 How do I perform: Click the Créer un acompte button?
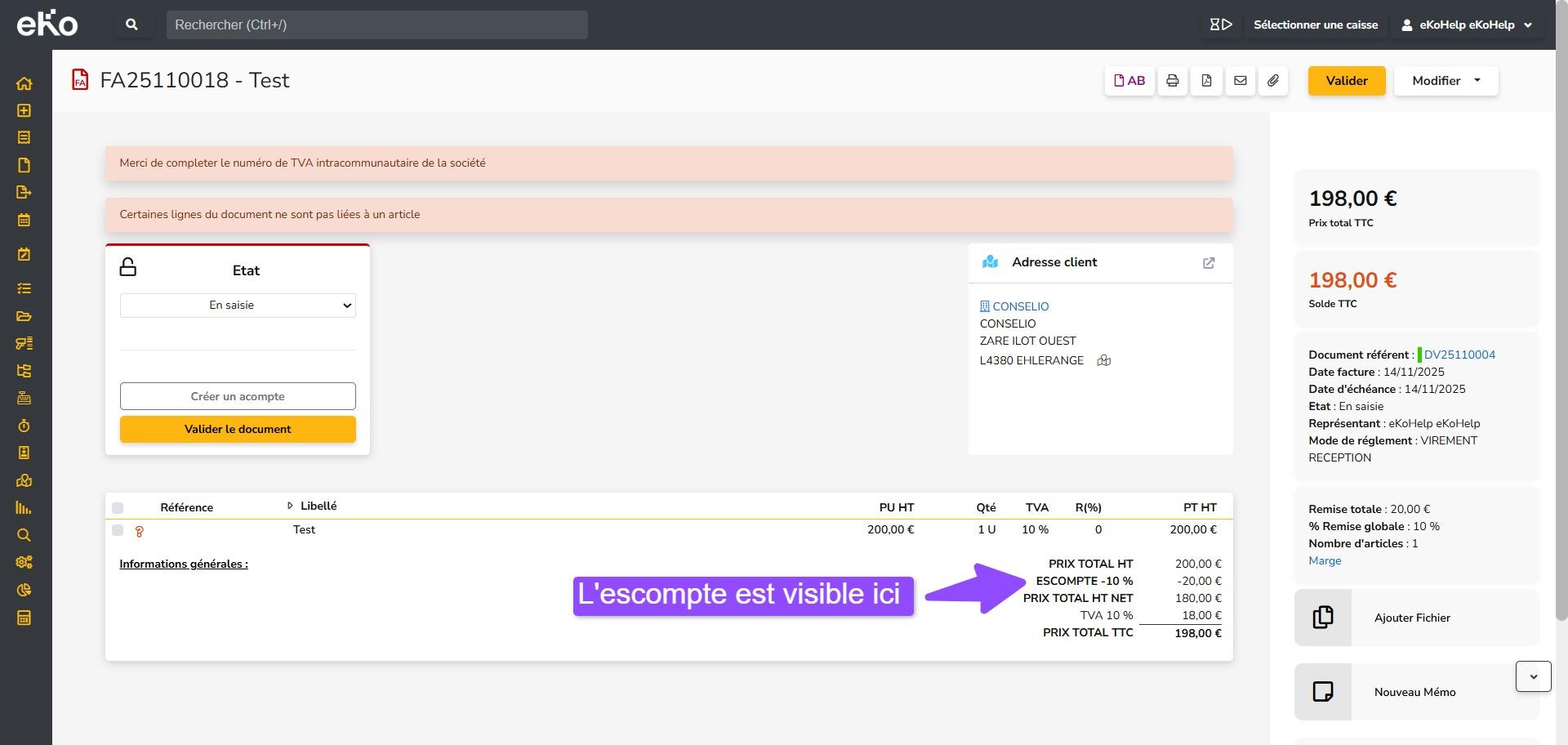tap(238, 396)
